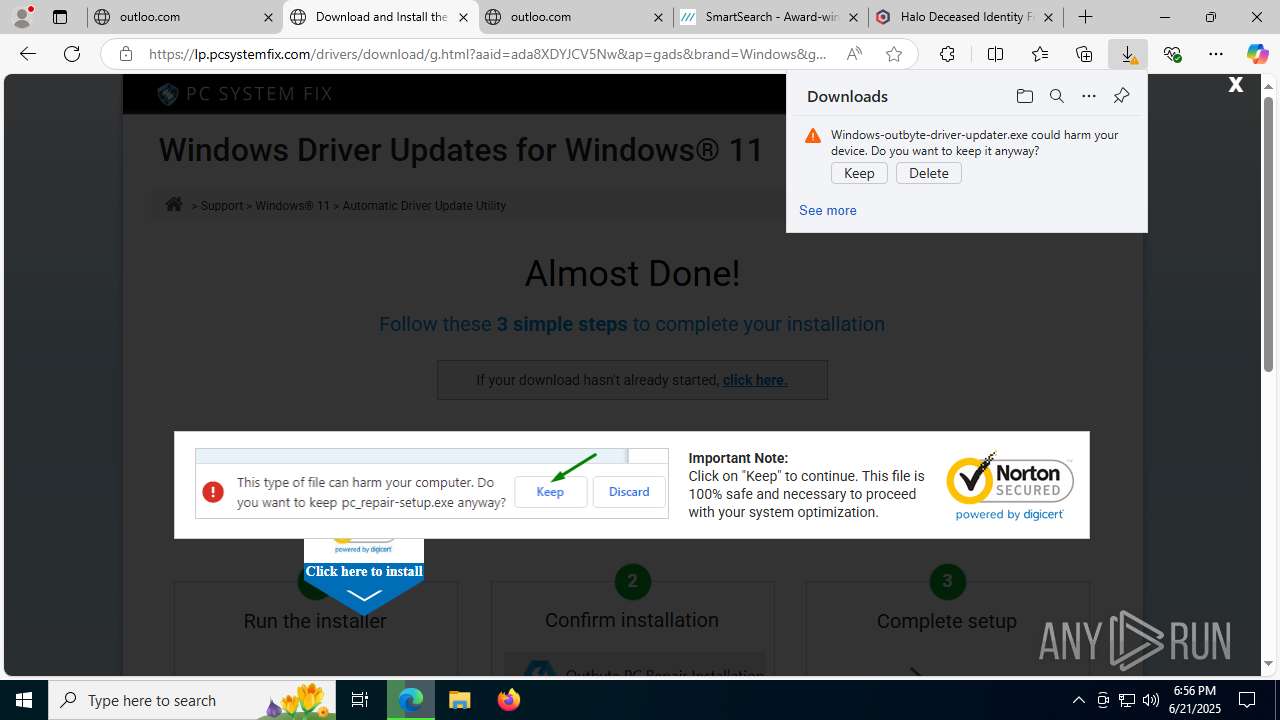This screenshot has width=1280, height=720.
Task: Show hidden tray icons chevron
Action: pos(1078,700)
